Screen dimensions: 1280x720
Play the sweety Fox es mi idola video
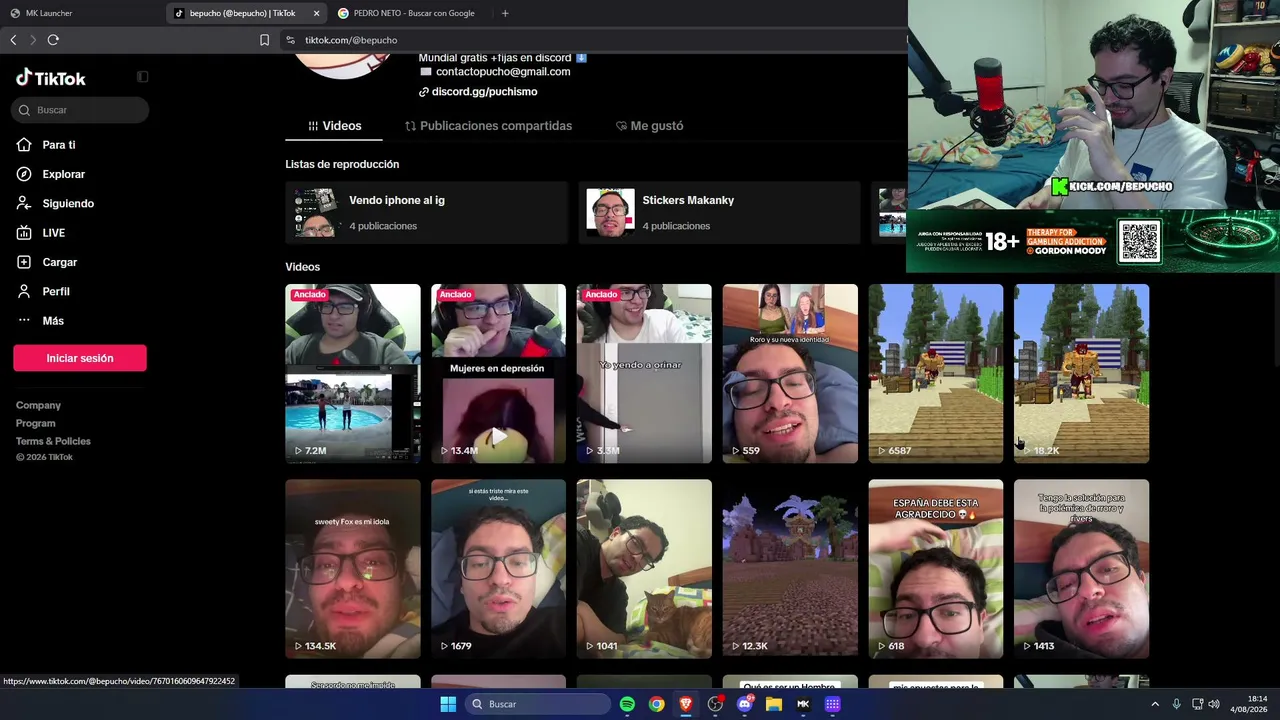click(353, 569)
